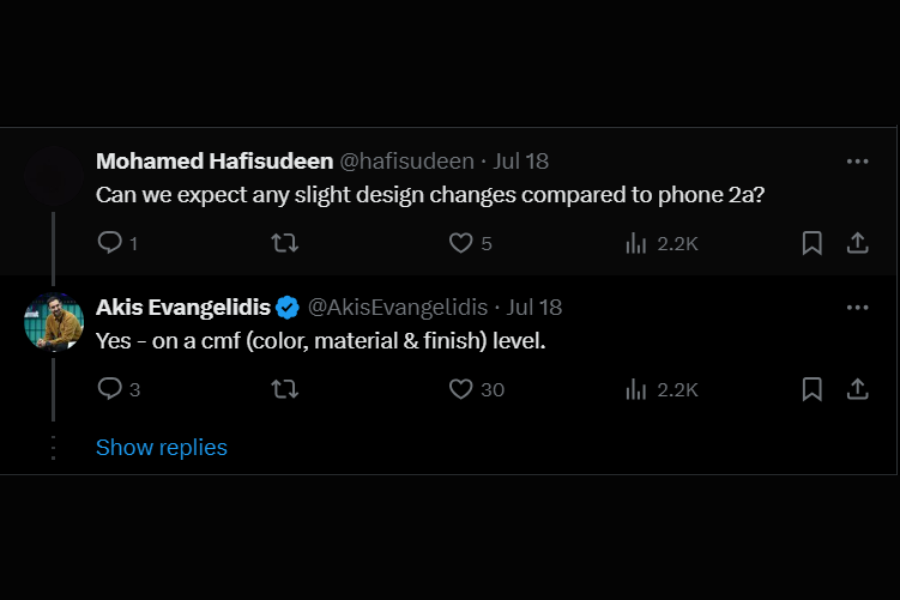Like Mohamed Hafisudeen's tweet

tap(460, 243)
